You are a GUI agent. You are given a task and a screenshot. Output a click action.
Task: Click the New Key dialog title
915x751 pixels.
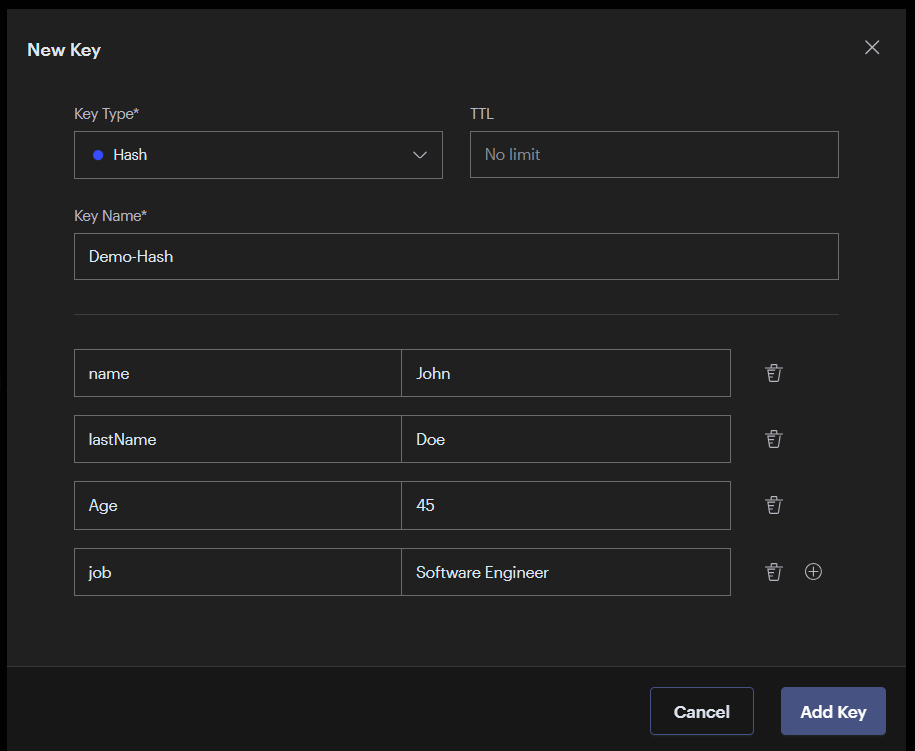[x=63, y=49]
